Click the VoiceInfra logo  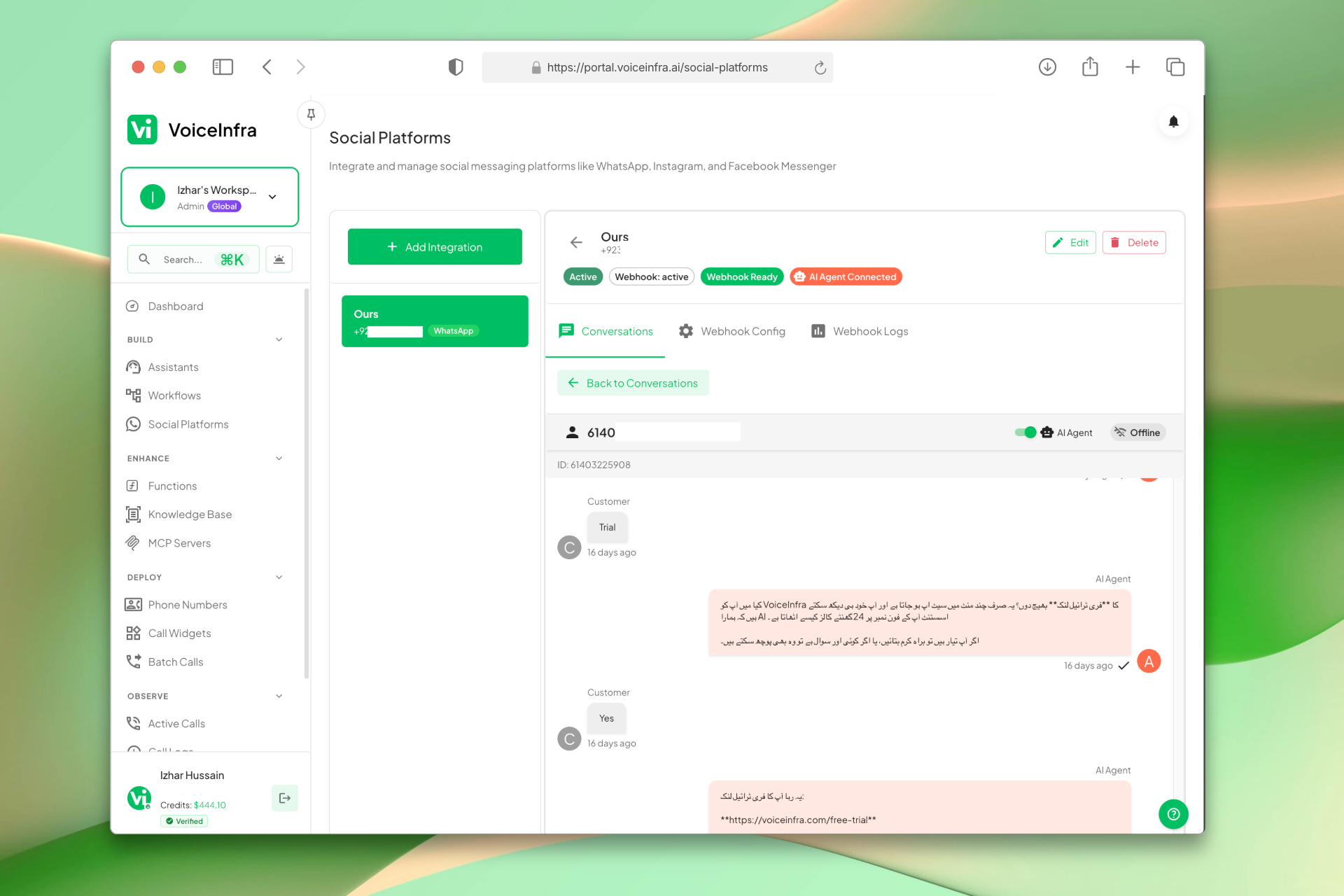click(192, 130)
